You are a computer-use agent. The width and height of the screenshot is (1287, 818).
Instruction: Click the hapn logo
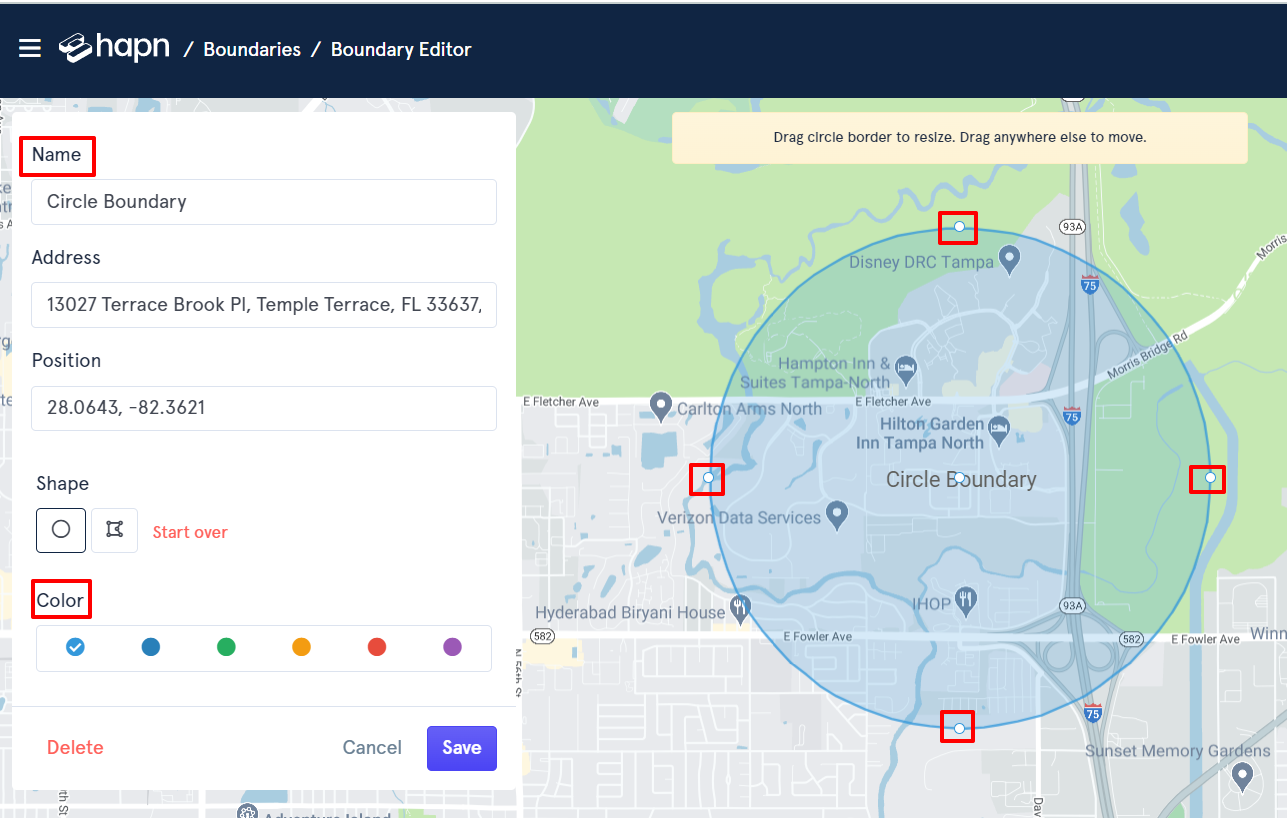coord(114,48)
